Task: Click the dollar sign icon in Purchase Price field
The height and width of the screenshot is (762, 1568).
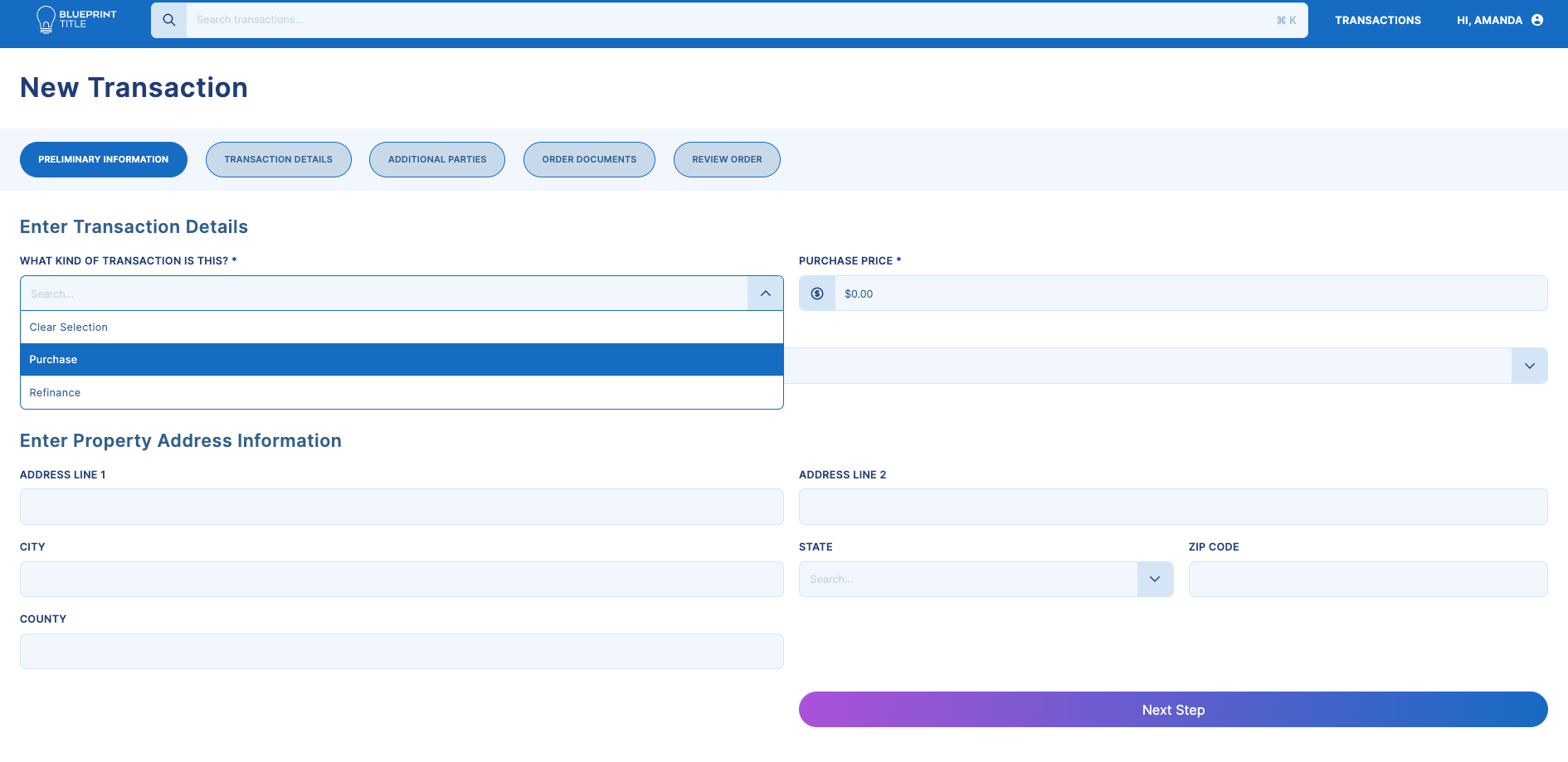Action: click(x=816, y=293)
